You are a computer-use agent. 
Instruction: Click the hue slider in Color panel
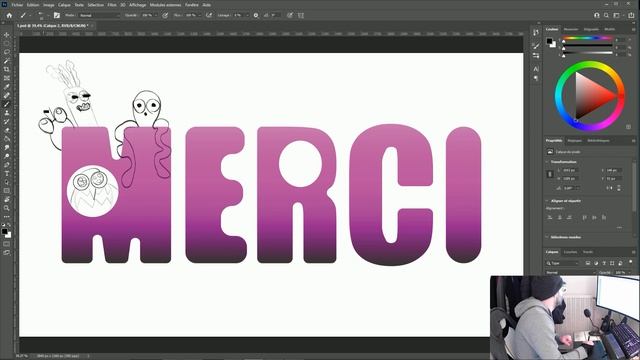pos(588,39)
